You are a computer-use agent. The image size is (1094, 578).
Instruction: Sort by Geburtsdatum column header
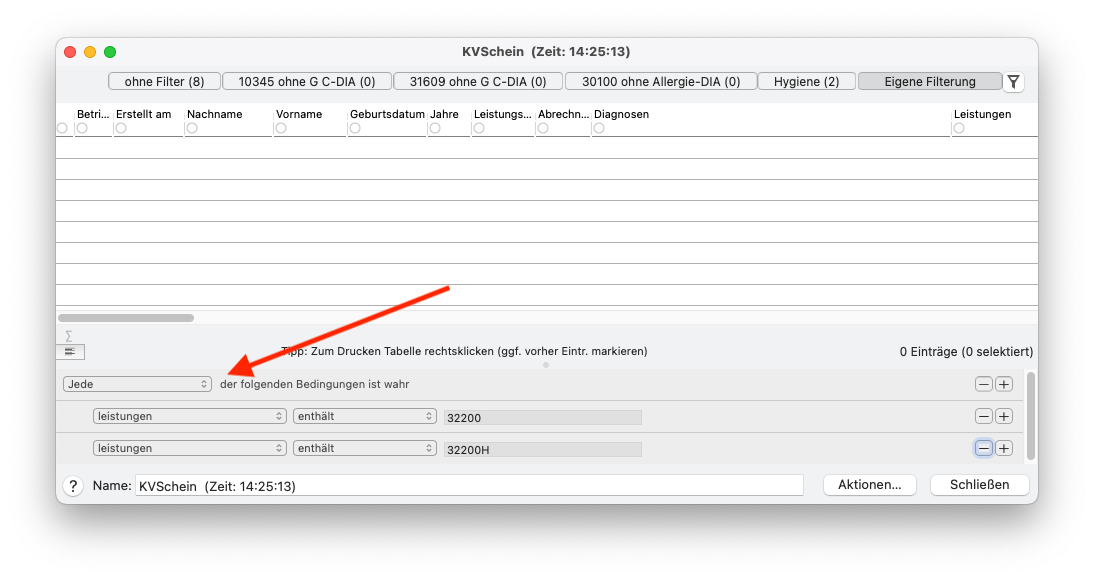[x=387, y=114]
